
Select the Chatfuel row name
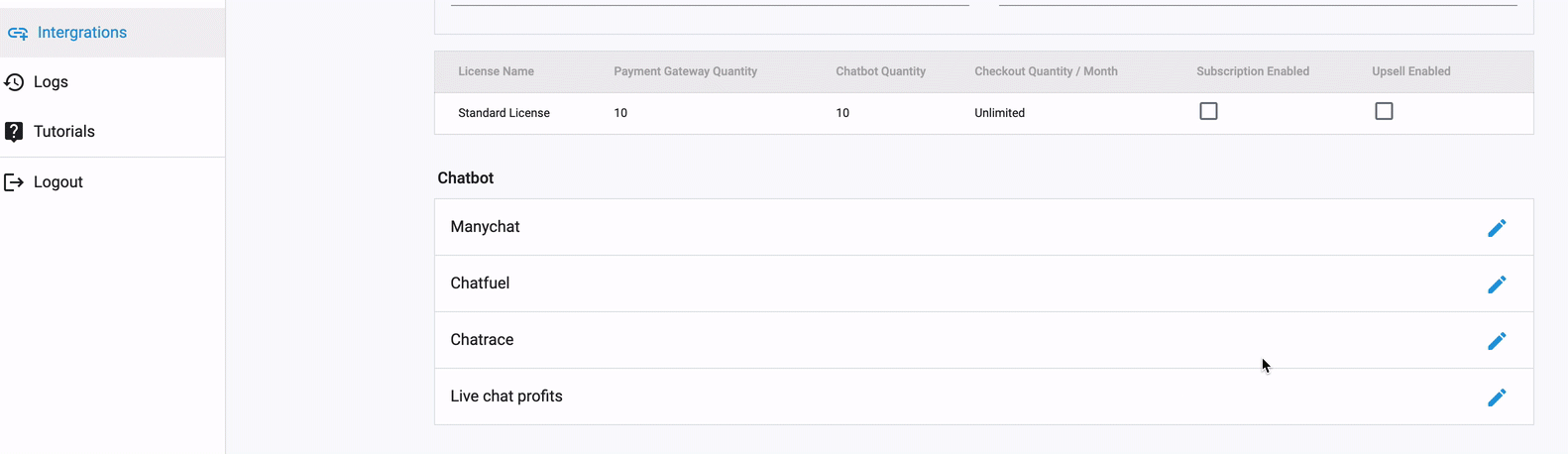[480, 284]
